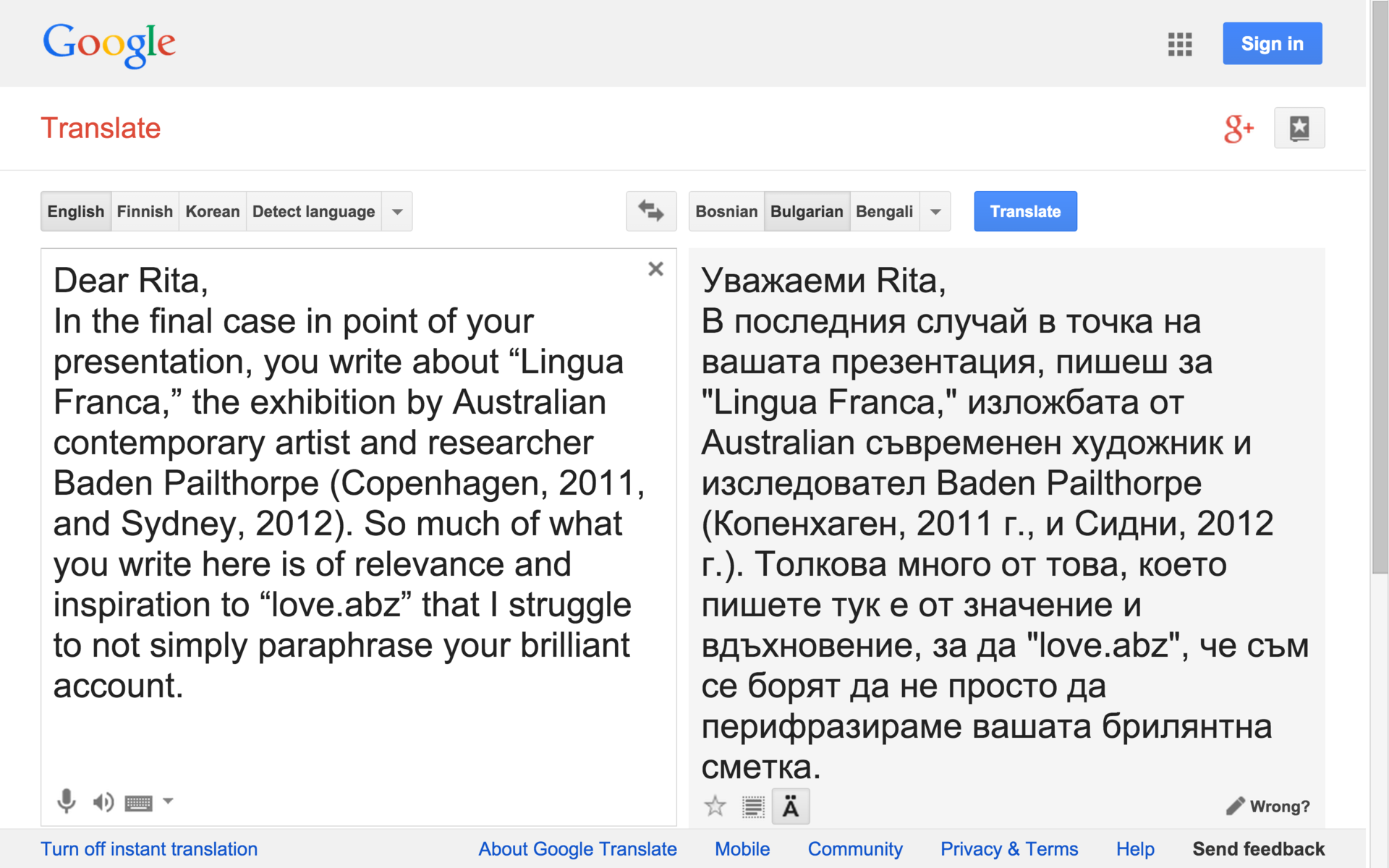Open the Google apps grid

[1179, 44]
